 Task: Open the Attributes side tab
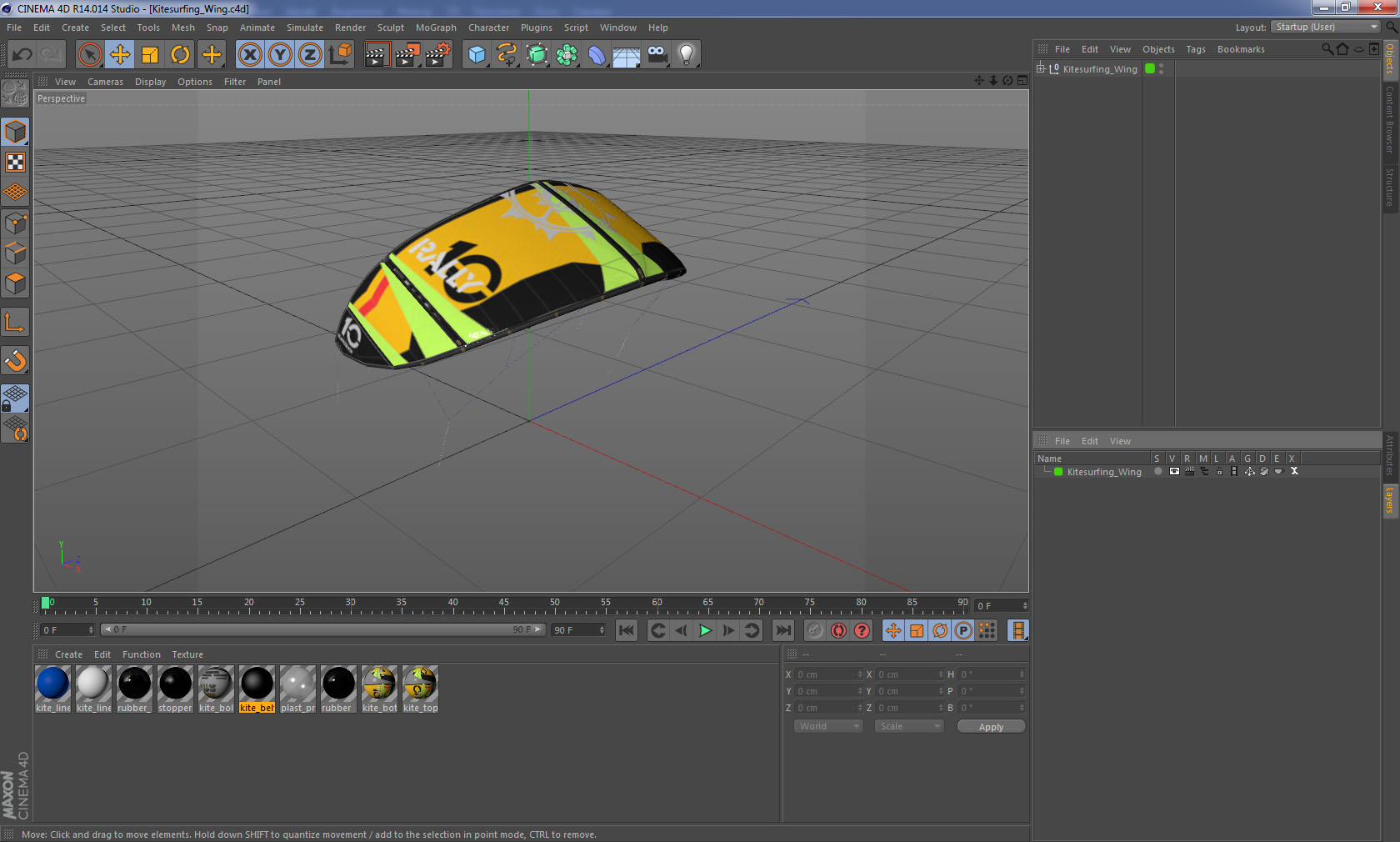[x=1389, y=455]
